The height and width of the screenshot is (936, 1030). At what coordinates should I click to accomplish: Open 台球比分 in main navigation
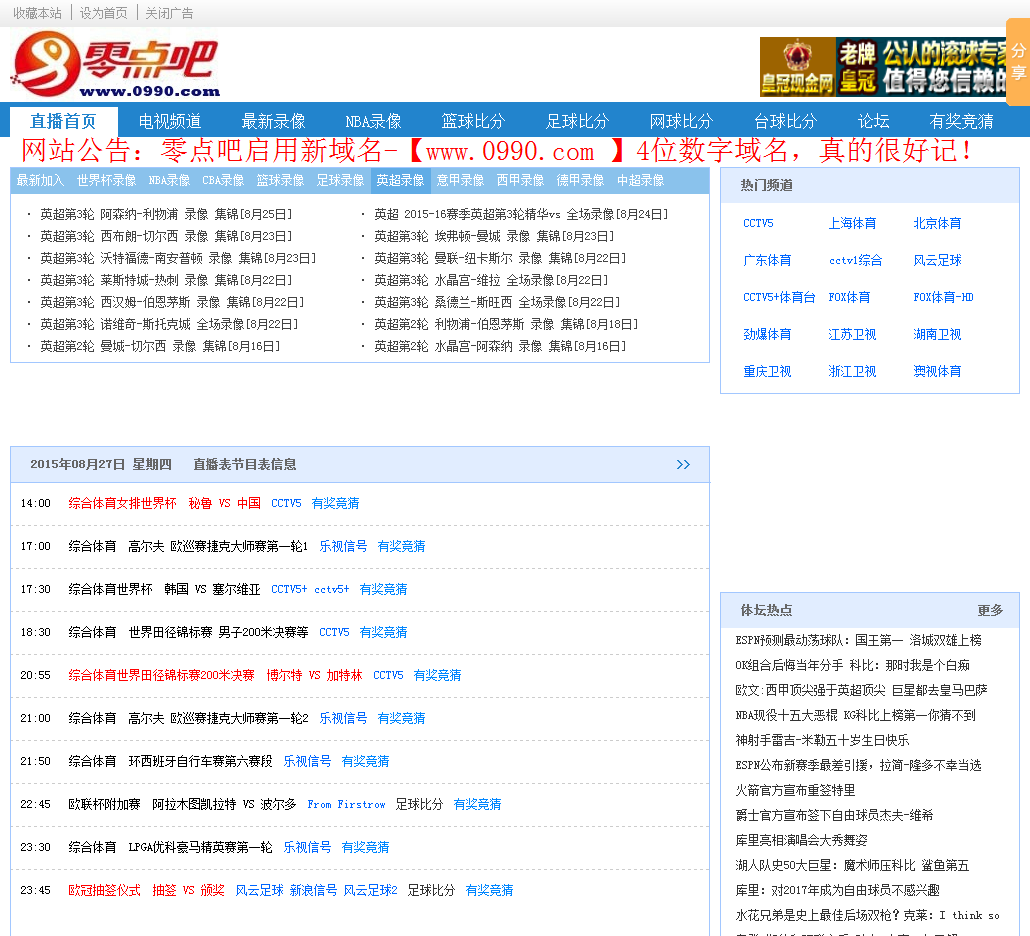(786, 122)
